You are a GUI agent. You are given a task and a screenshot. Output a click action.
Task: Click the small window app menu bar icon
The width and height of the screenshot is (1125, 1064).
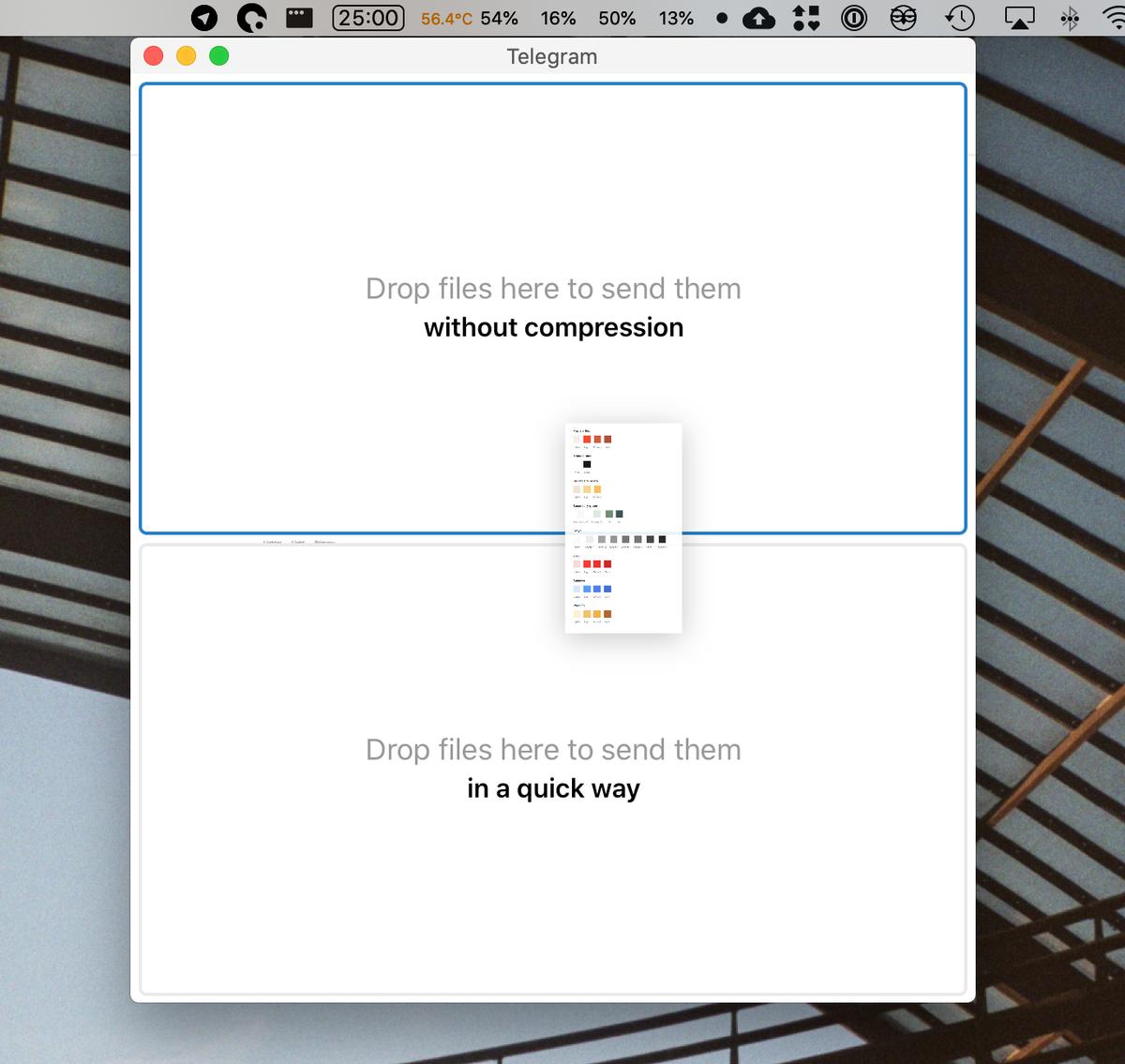click(299, 18)
